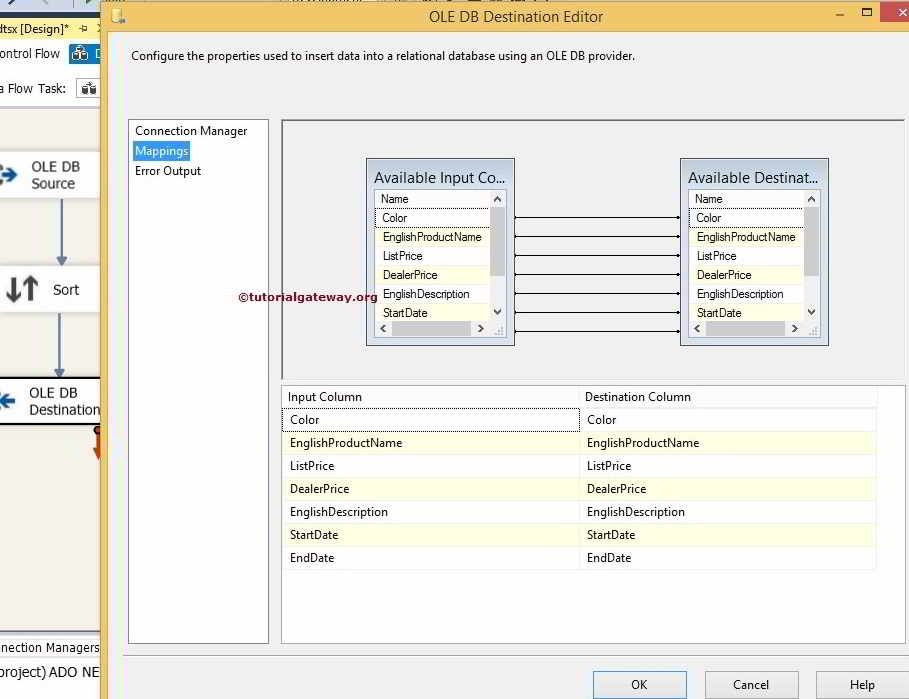The image size is (909, 699).
Task: Select the Connection Manager page
Action: (x=190, y=131)
